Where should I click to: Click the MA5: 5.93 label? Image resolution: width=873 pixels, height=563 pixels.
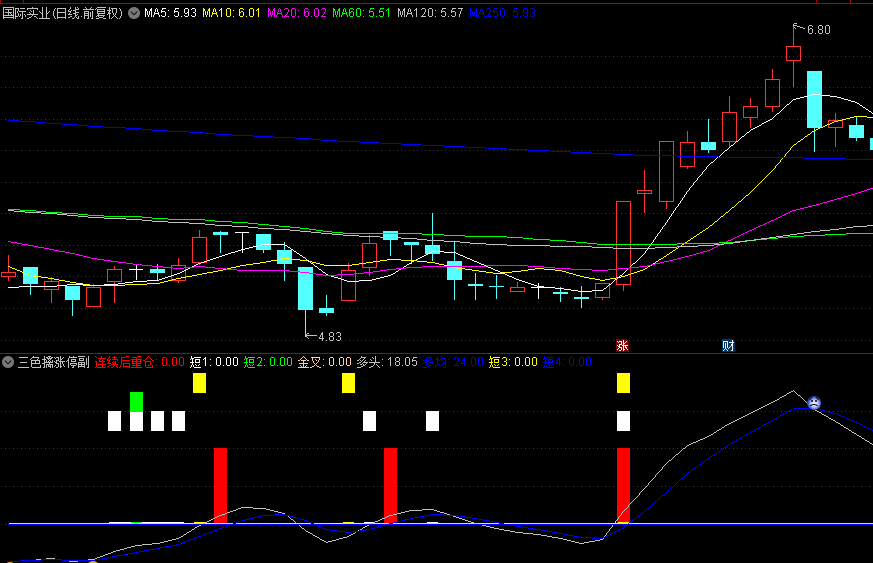[x=170, y=13]
